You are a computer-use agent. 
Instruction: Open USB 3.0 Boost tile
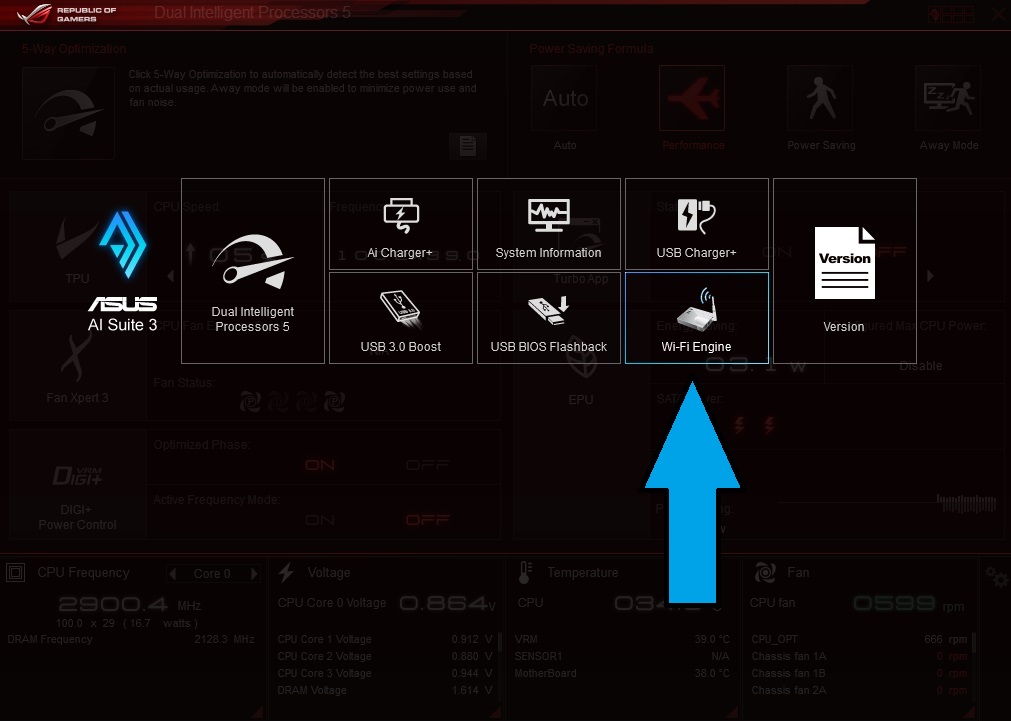point(400,318)
